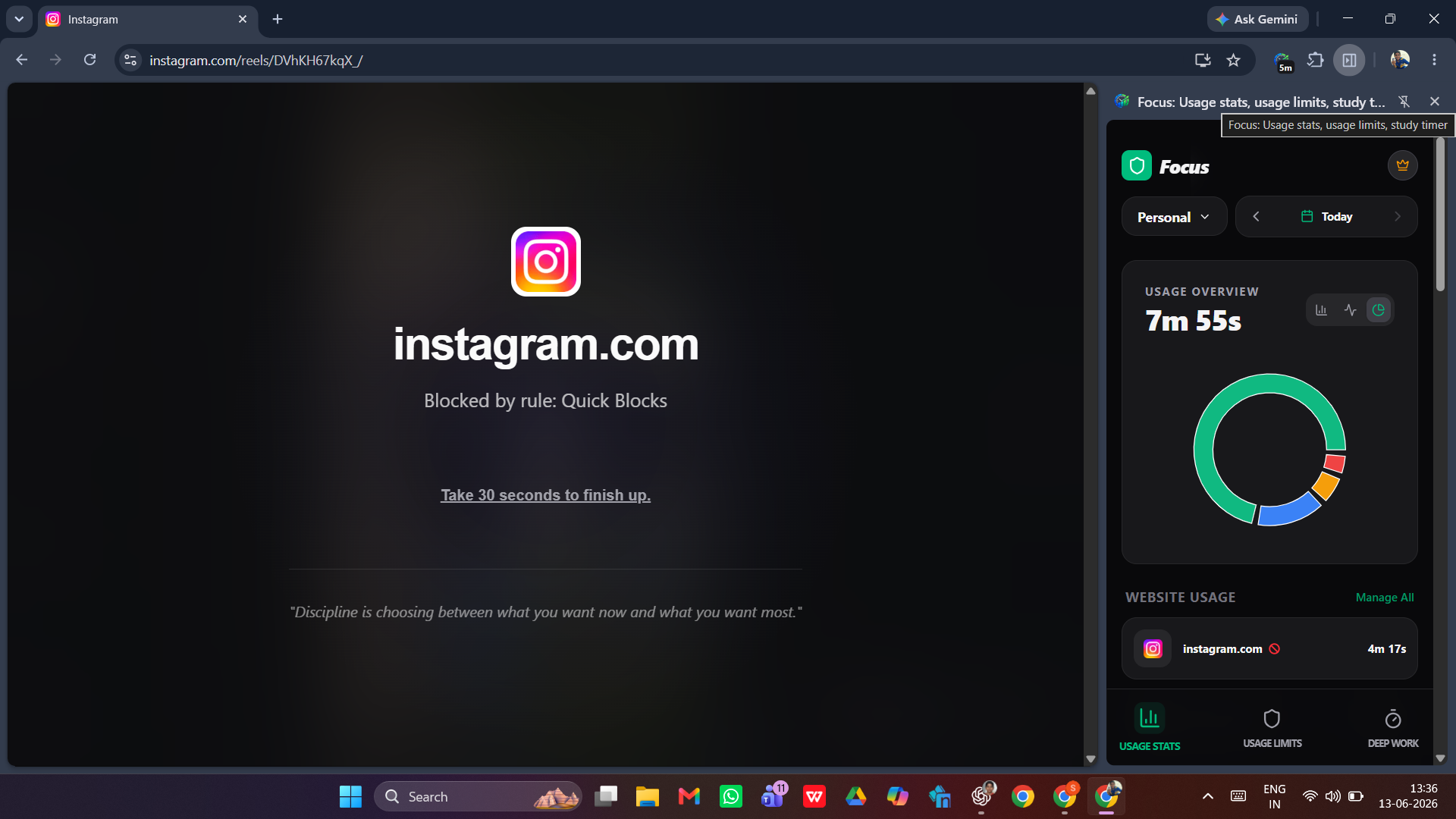Viewport: 1456px width, 819px height.
Task: Open a new tab
Action: pyautogui.click(x=278, y=19)
